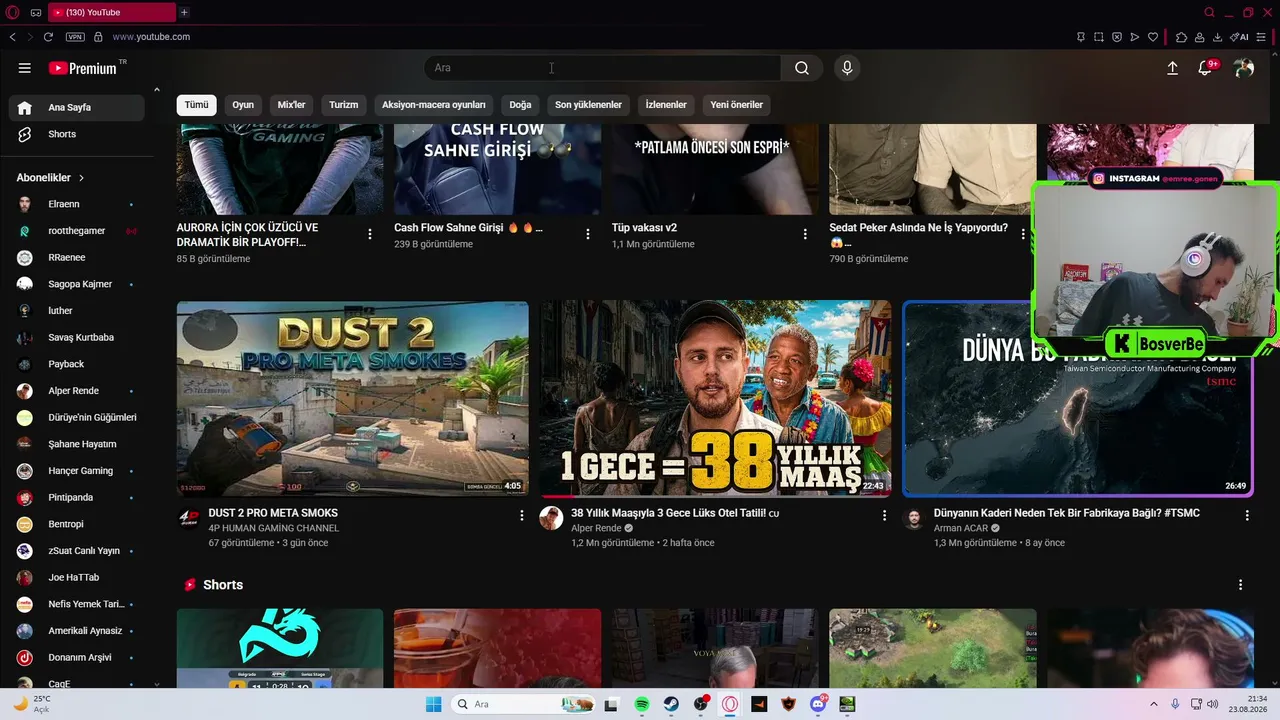Viewport: 1280px width, 720px height.
Task: Show hidden system tray icons chevron
Action: click(1154, 704)
